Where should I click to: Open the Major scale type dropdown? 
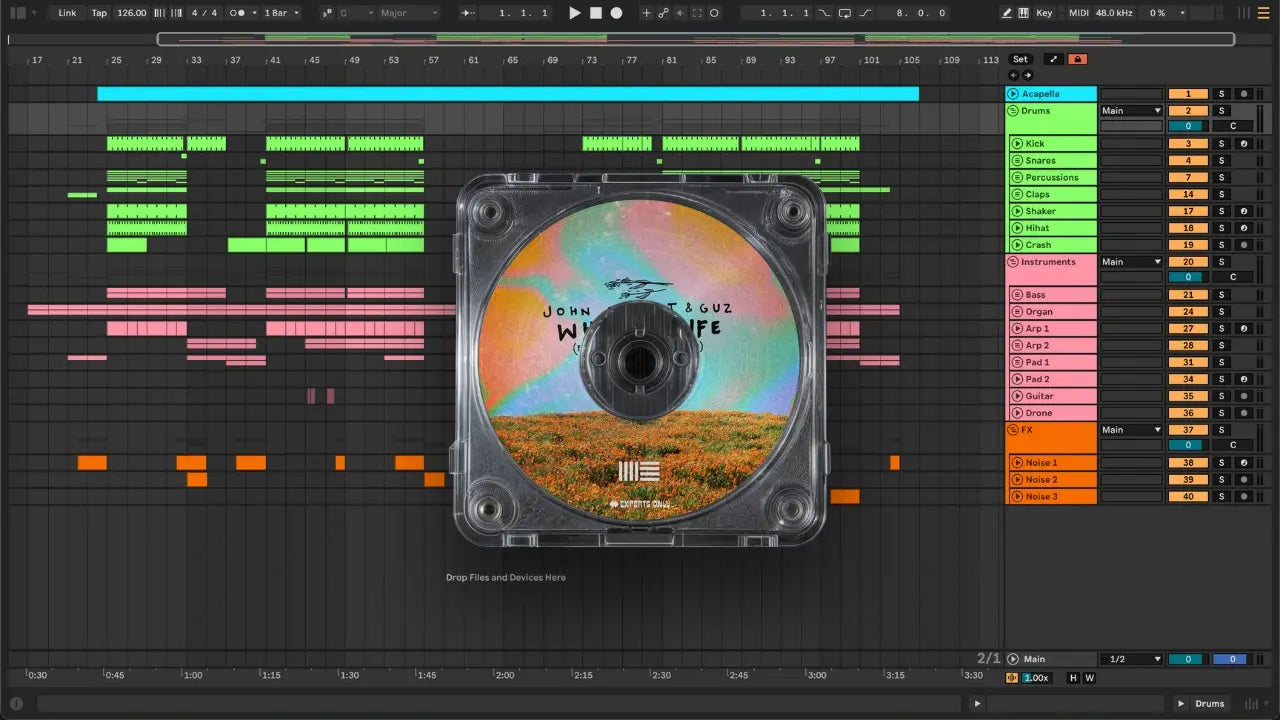coord(408,13)
